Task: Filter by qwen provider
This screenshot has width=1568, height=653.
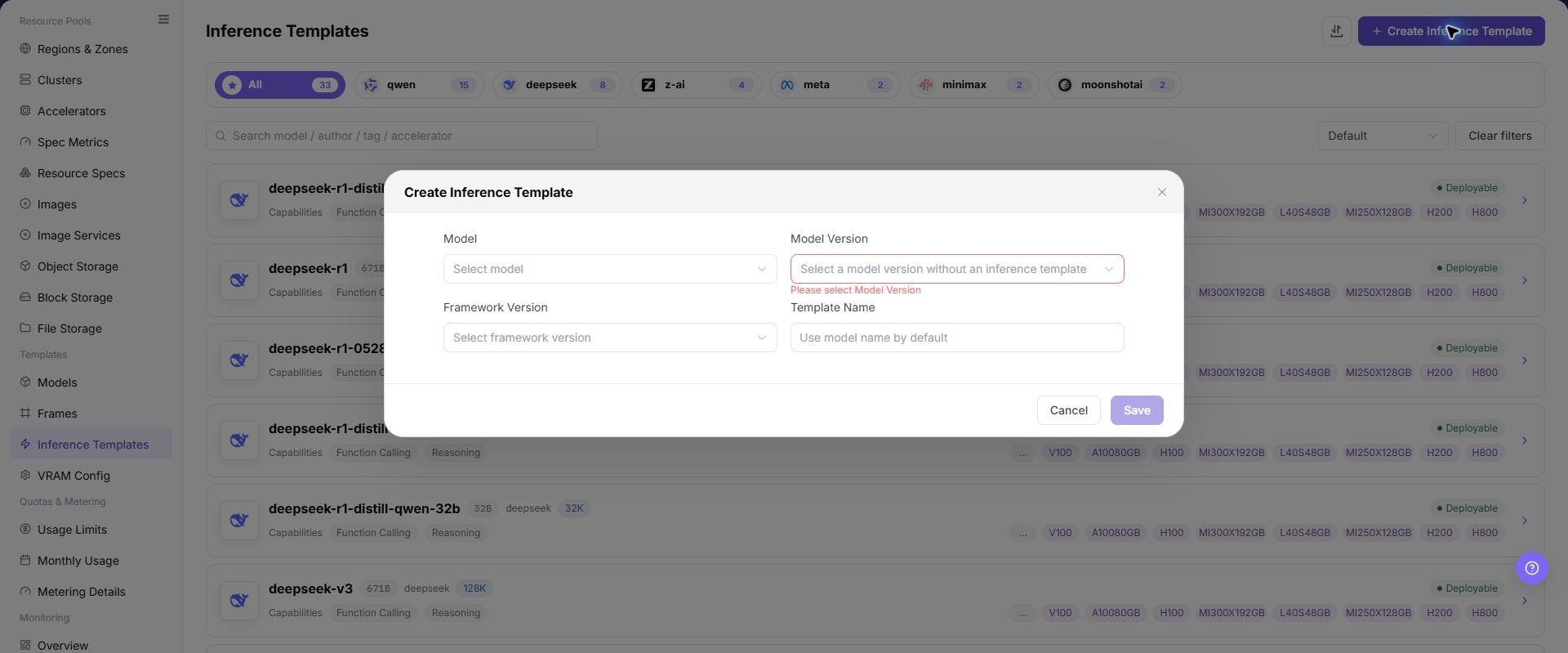Action: (419, 85)
